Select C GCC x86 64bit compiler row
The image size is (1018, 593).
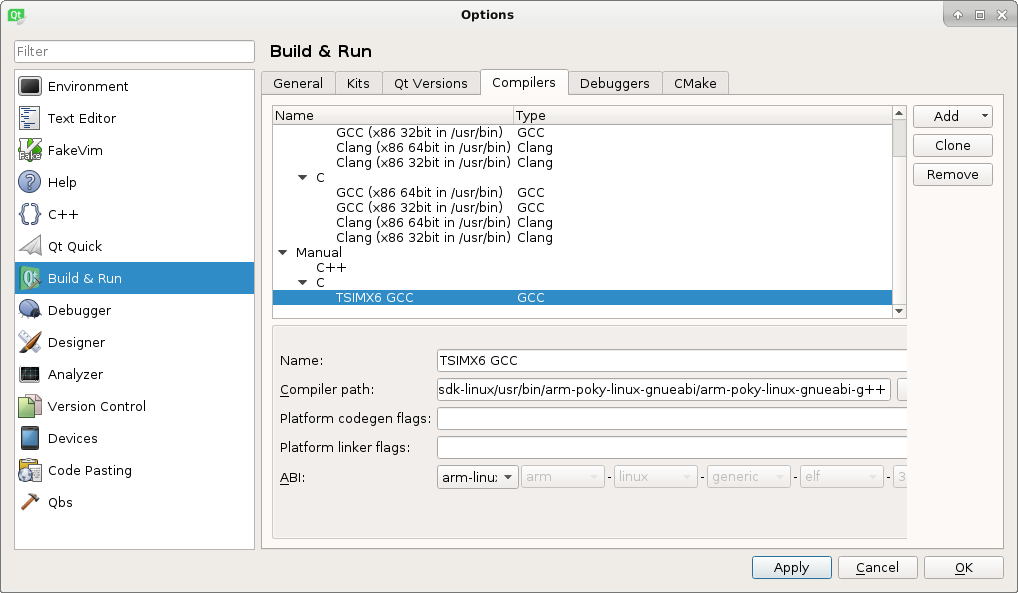pyautogui.click(x=582, y=192)
